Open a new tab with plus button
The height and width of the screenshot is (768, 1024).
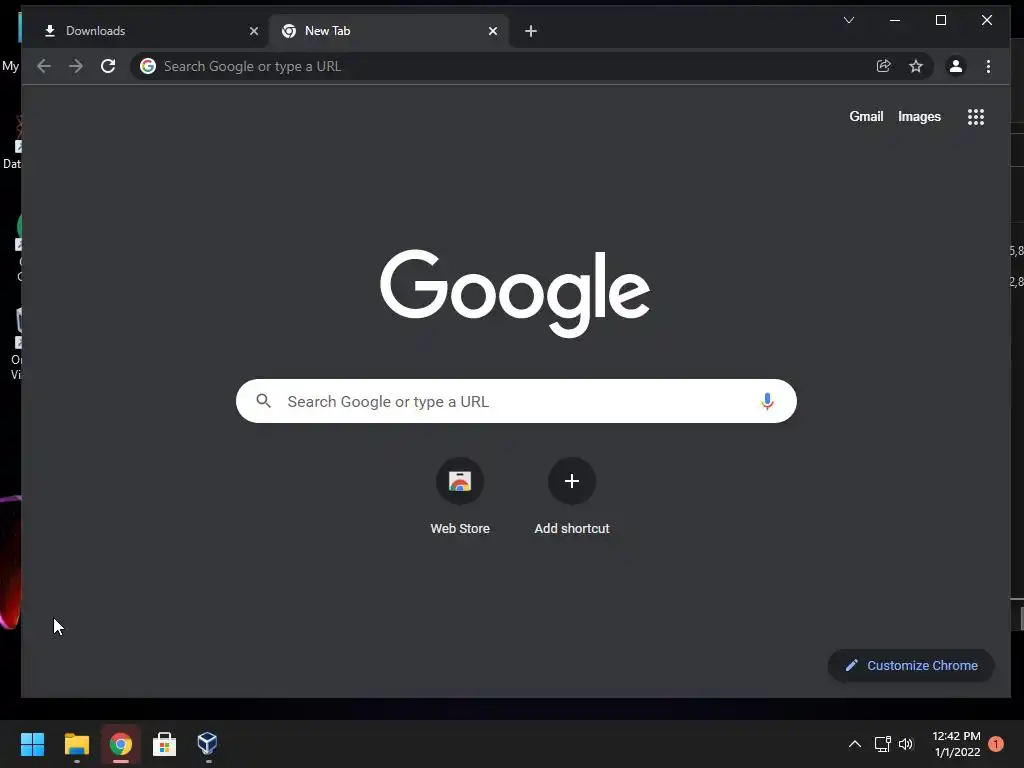pyautogui.click(x=531, y=31)
